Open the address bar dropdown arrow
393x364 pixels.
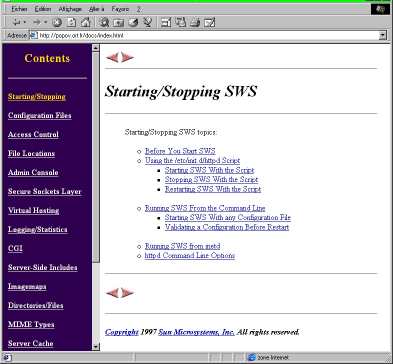tap(383, 35)
